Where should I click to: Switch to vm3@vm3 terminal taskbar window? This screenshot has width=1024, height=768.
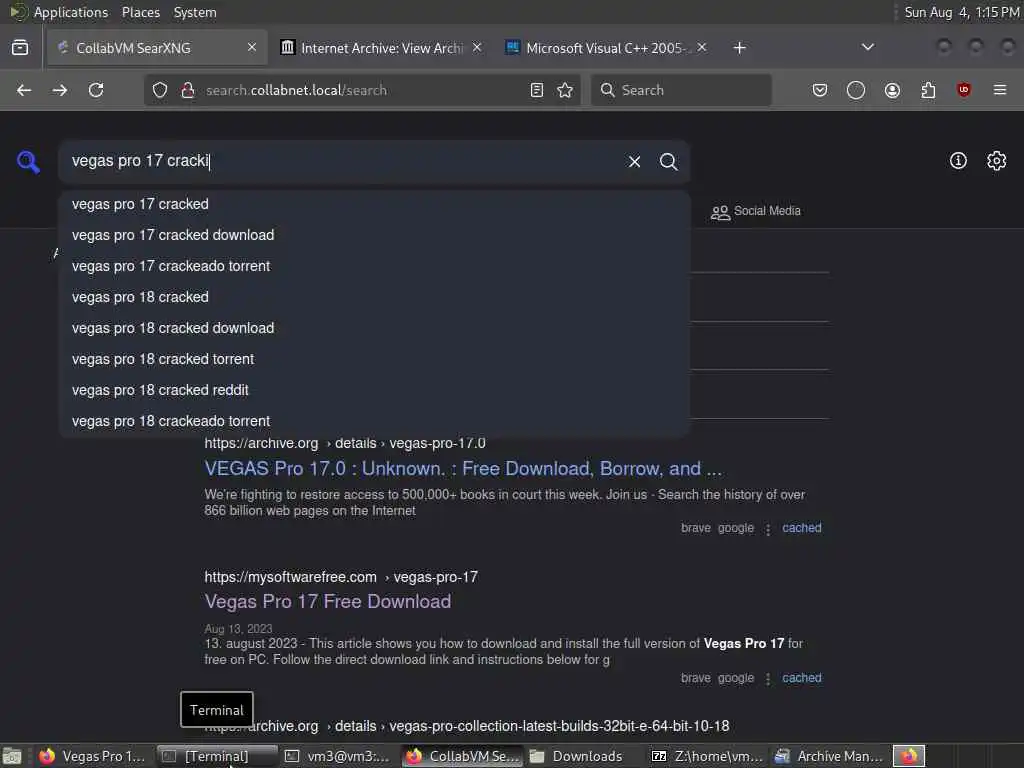tap(337, 756)
